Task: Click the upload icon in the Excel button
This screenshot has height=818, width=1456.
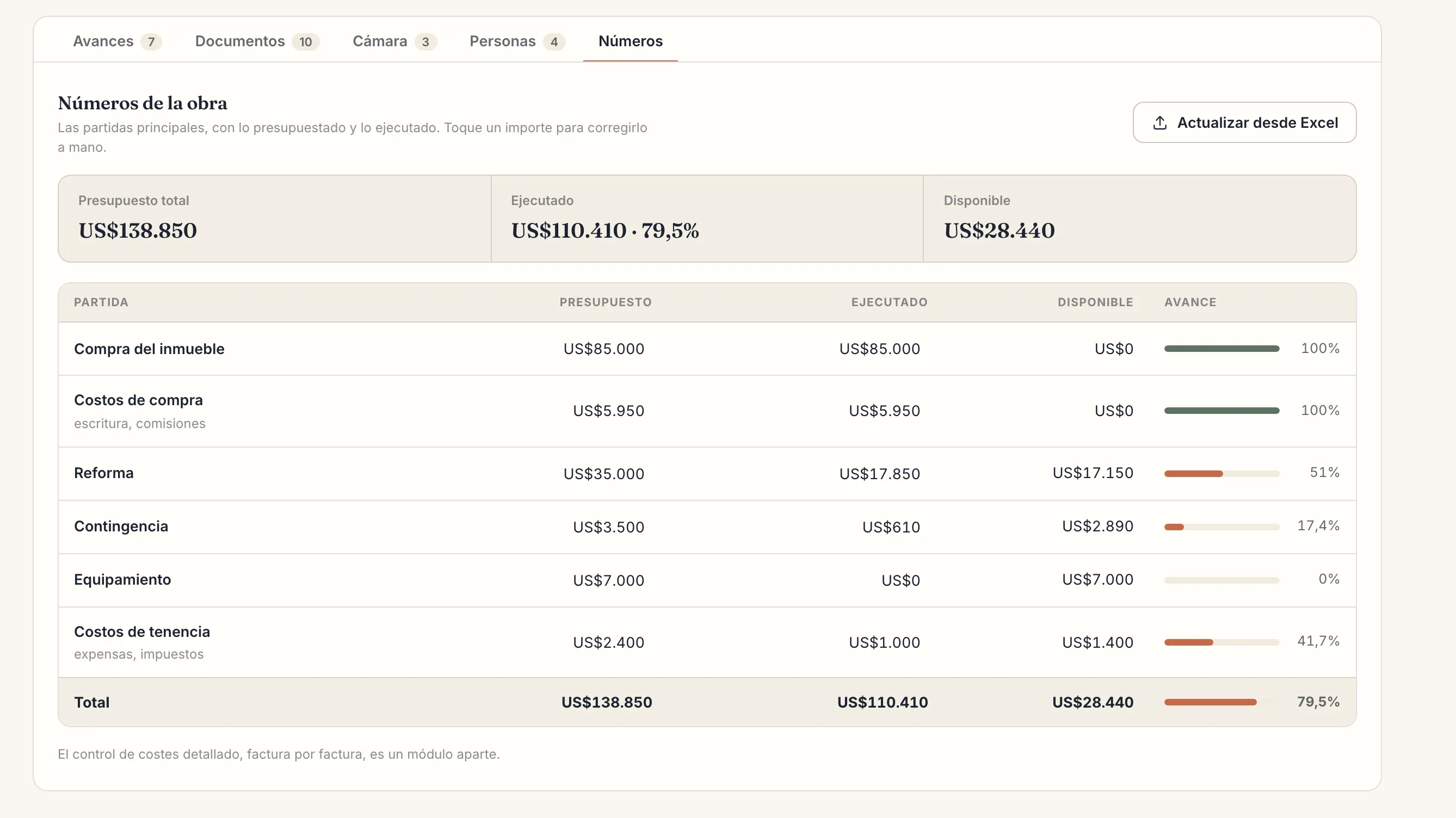Action: [1160, 122]
